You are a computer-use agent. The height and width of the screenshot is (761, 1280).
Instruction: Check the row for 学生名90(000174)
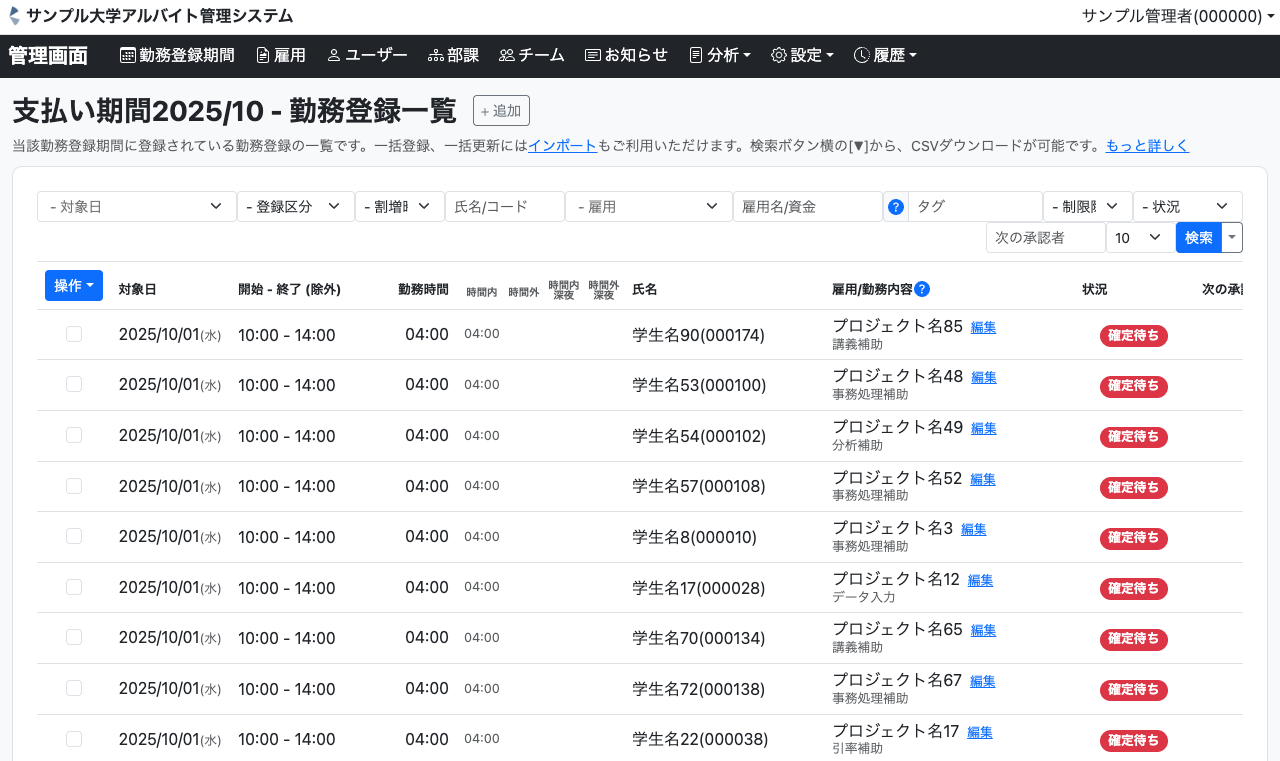[x=74, y=334]
